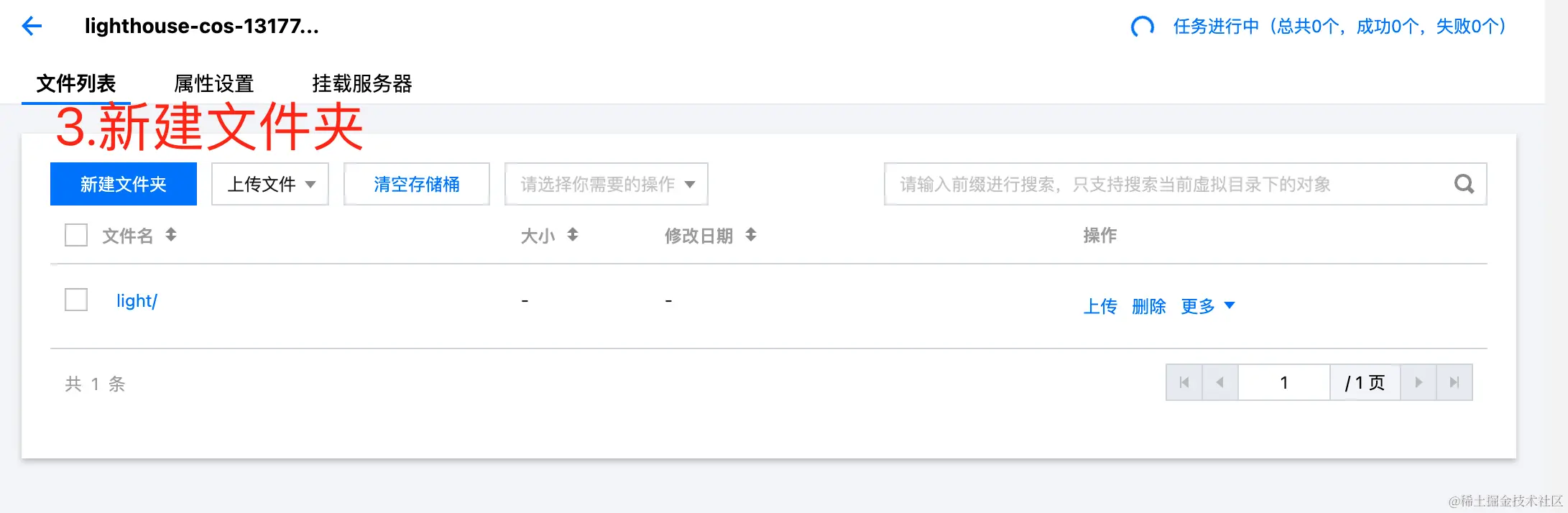Click the search magnifier icon

[x=1464, y=184]
